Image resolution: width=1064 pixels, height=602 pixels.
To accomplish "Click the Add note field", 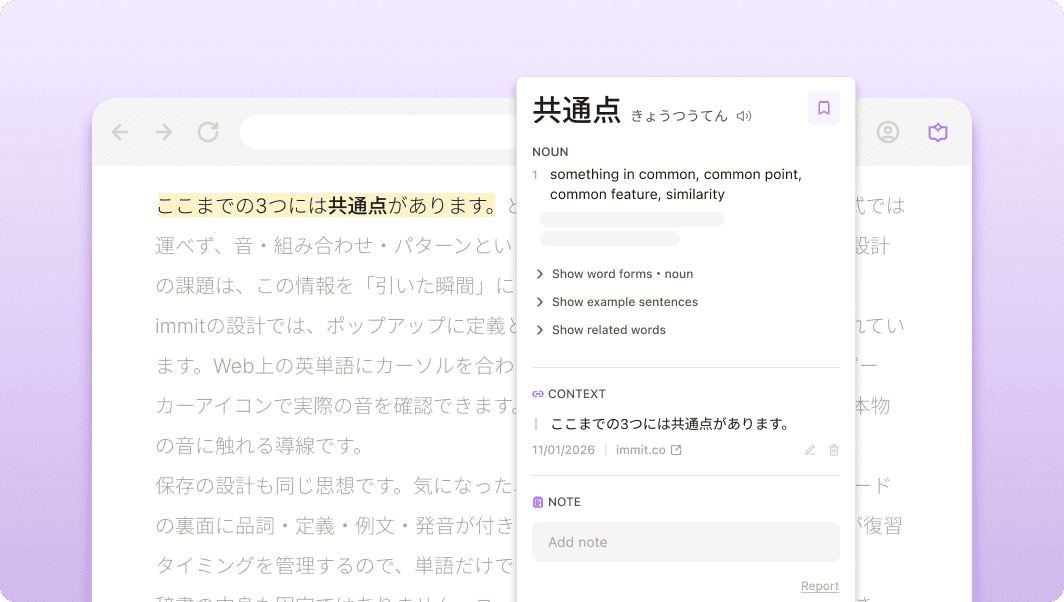I will (685, 542).
